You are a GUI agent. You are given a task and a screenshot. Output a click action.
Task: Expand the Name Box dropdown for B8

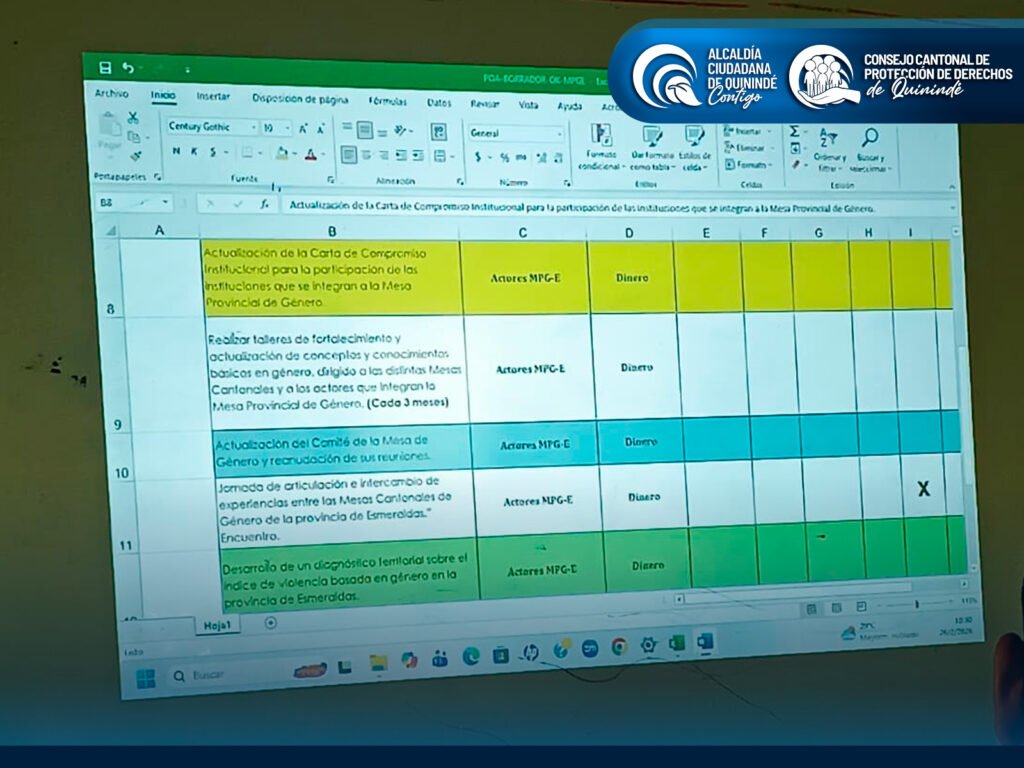(x=165, y=202)
